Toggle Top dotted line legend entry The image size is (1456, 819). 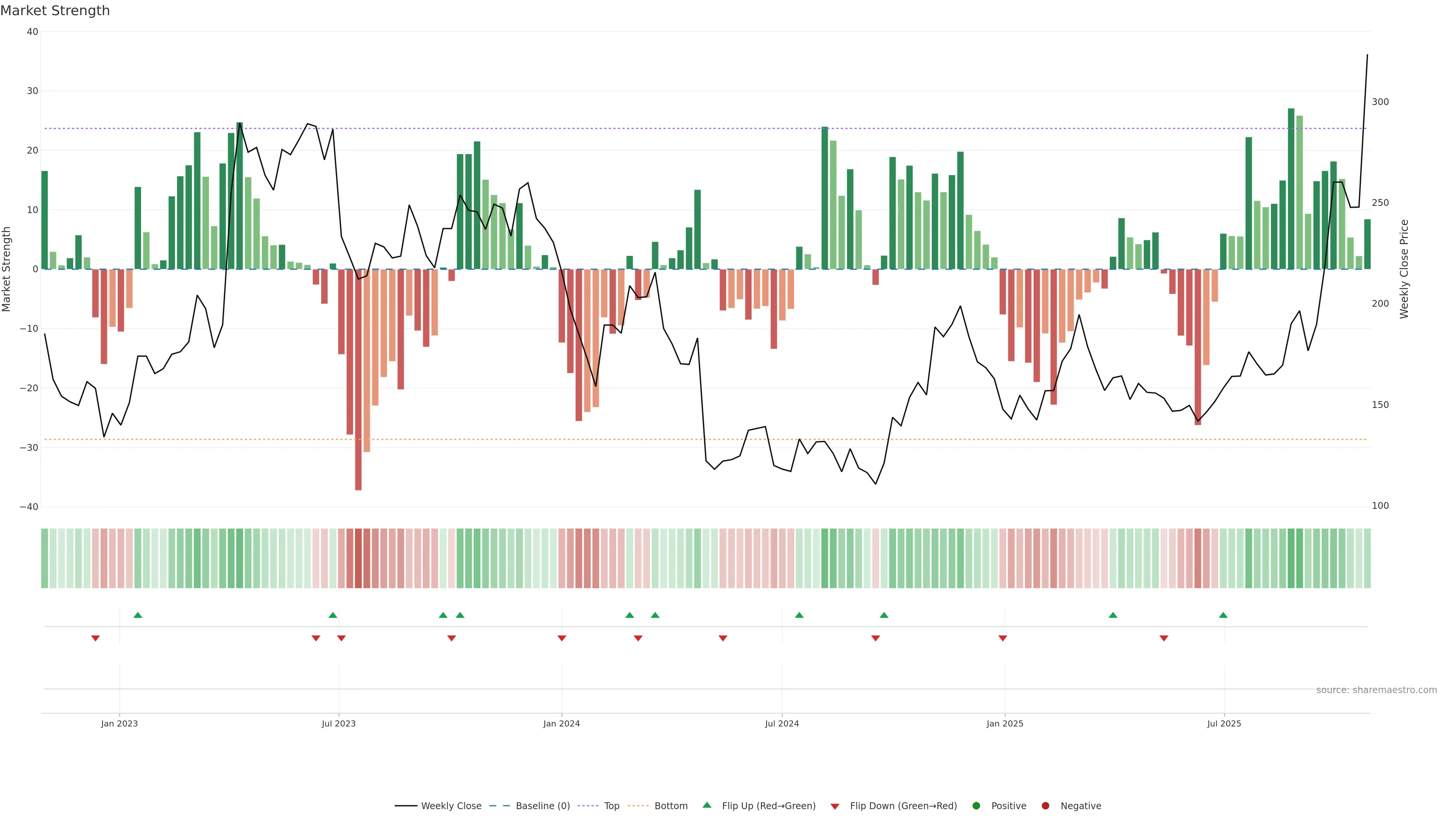click(611, 805)
